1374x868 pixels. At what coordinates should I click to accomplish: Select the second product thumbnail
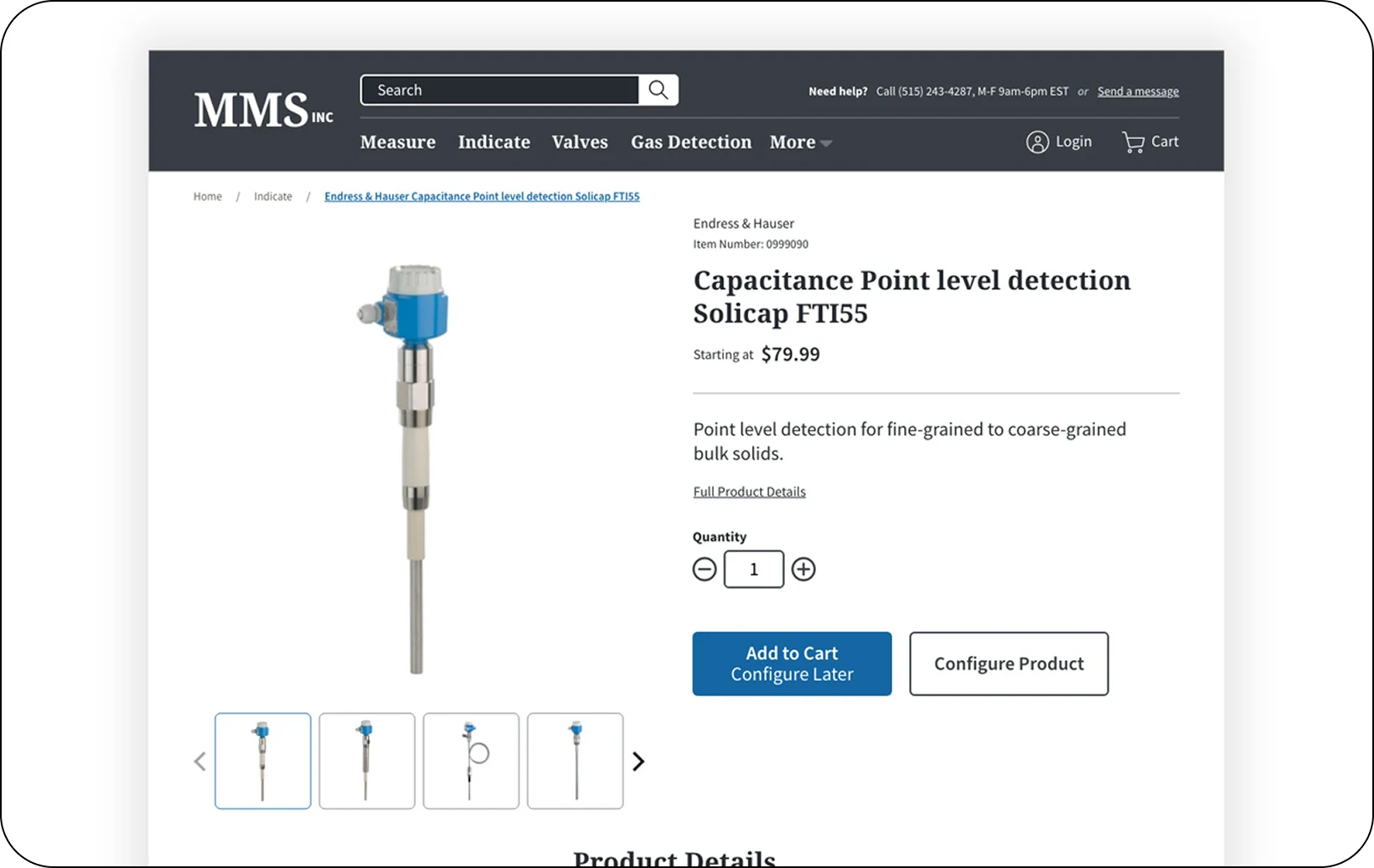pos(367,761)
